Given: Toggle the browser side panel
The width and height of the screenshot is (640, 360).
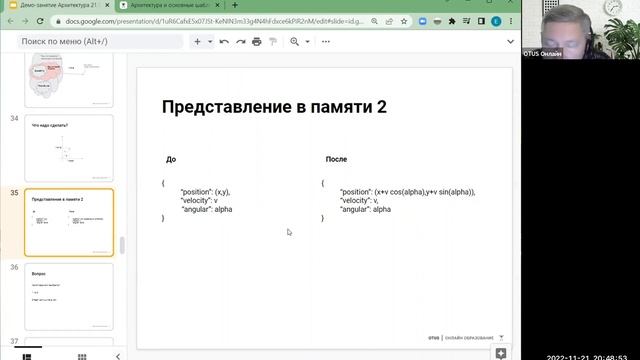Looking at the screenshot, I should point(481,21).
